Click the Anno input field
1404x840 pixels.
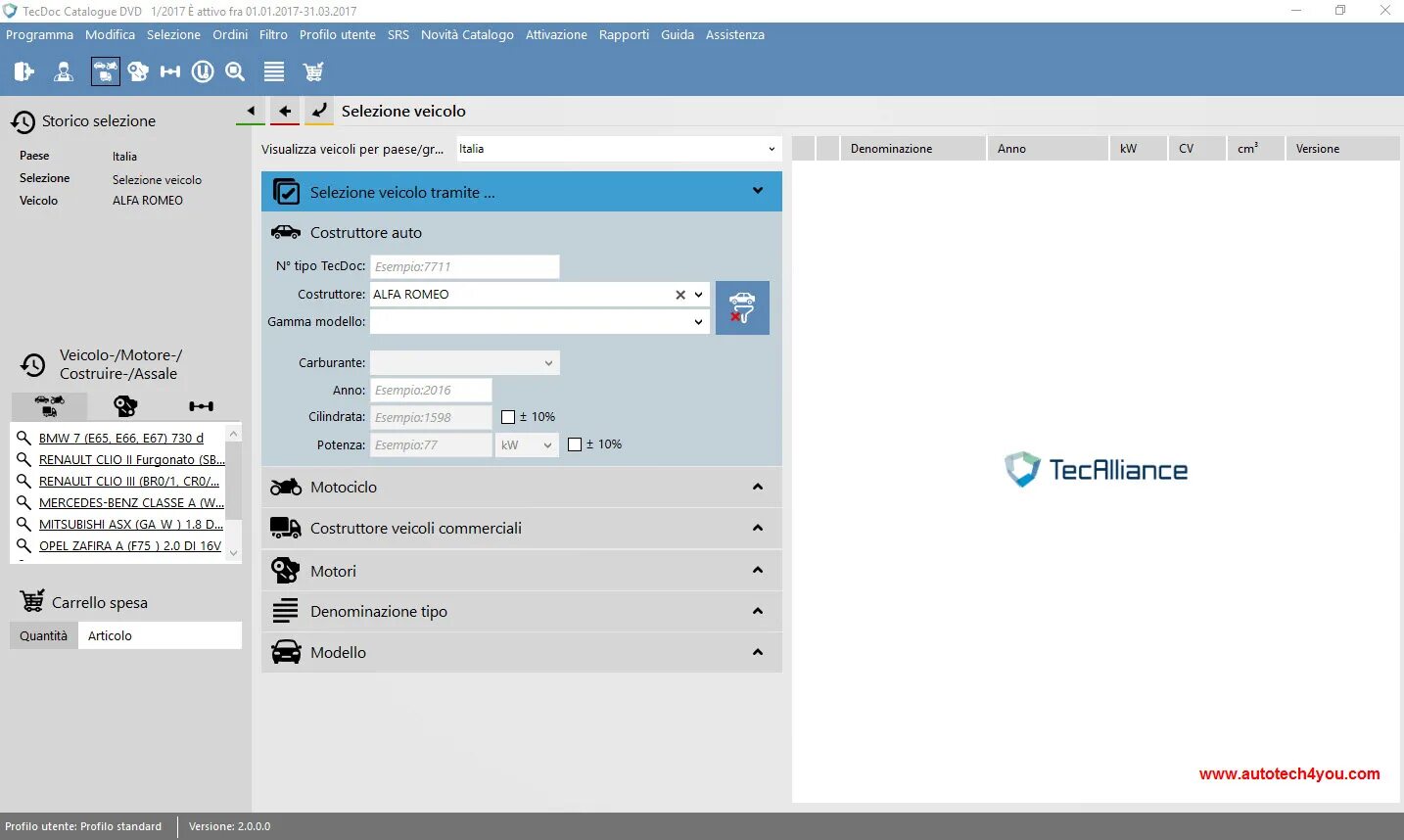coord(431,390)
